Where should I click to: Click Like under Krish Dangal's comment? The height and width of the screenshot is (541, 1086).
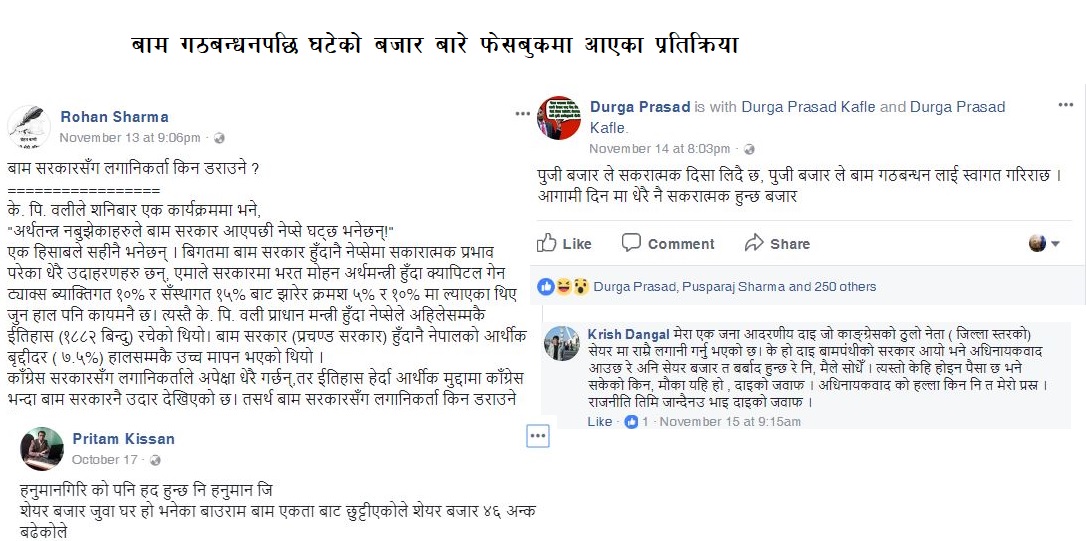click(600, 421)
